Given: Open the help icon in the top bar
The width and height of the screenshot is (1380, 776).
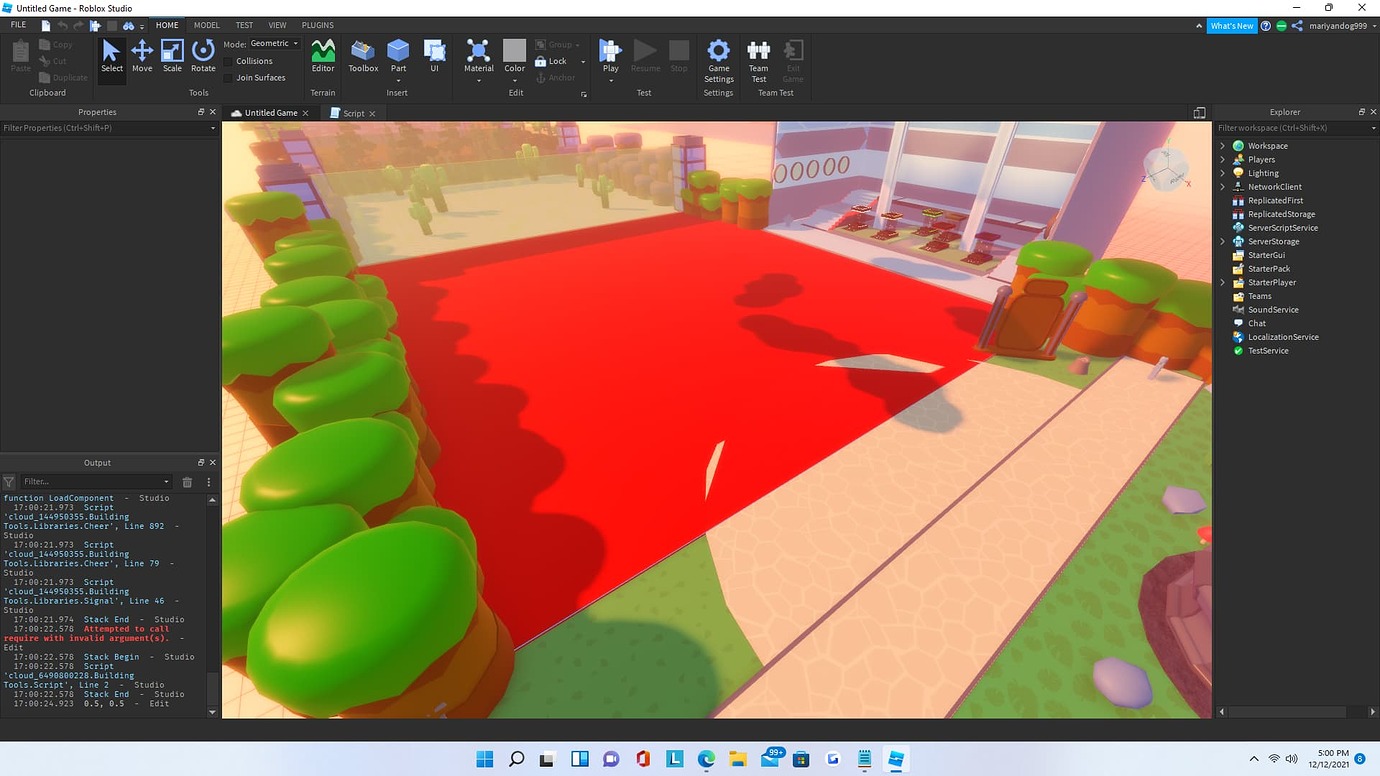Looking at the screenshot, I should (x=1266, y=26).
